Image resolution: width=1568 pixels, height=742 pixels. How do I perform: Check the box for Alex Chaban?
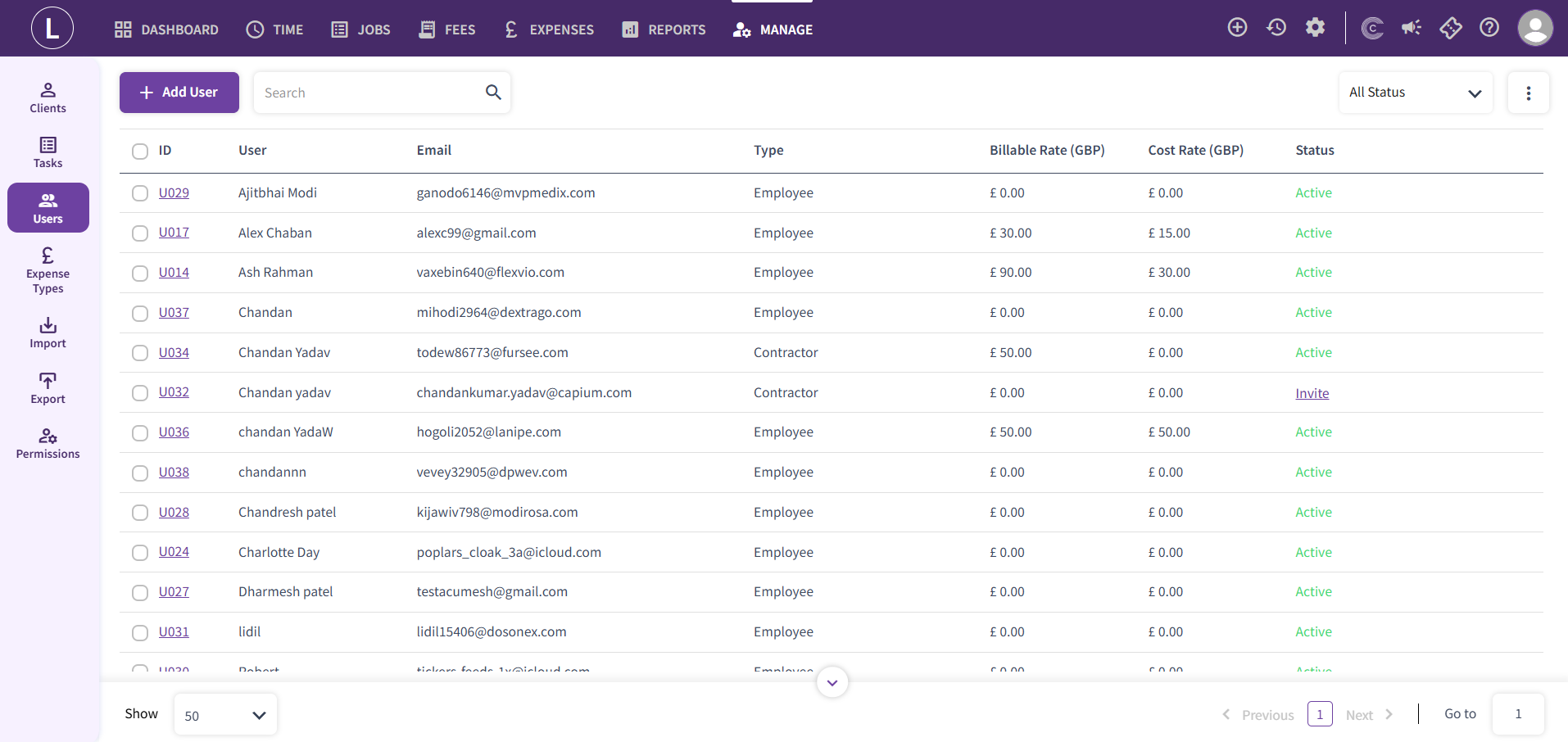pyautogui.click(x=140, y=233)
